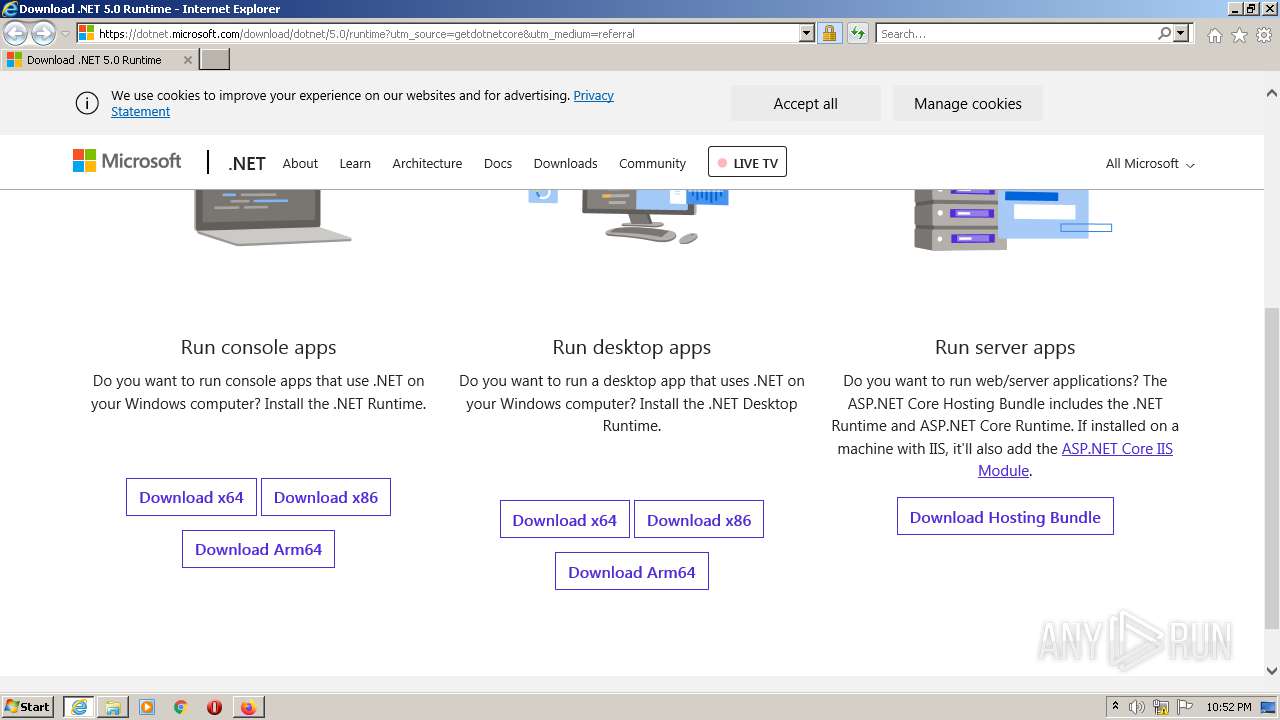Accept all cookies
The image size is (1280, 720).
click(x=805, y=103)
